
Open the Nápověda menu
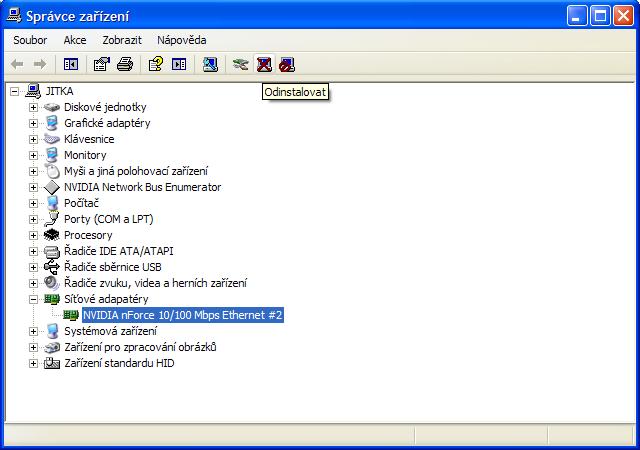pyautogui.click(x=182, y=40)
